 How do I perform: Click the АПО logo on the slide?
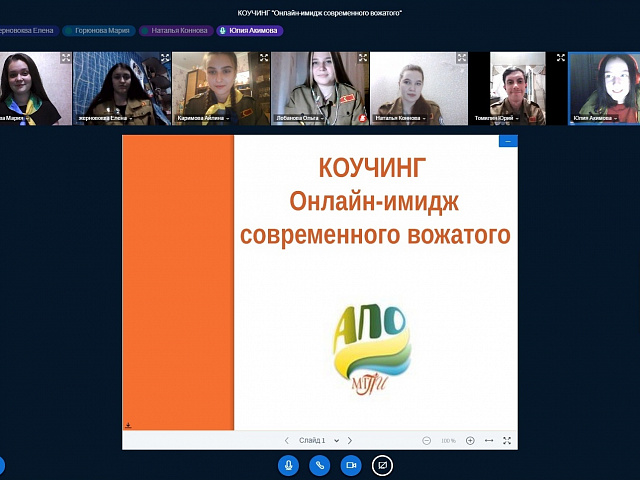(x=372, y=350)
